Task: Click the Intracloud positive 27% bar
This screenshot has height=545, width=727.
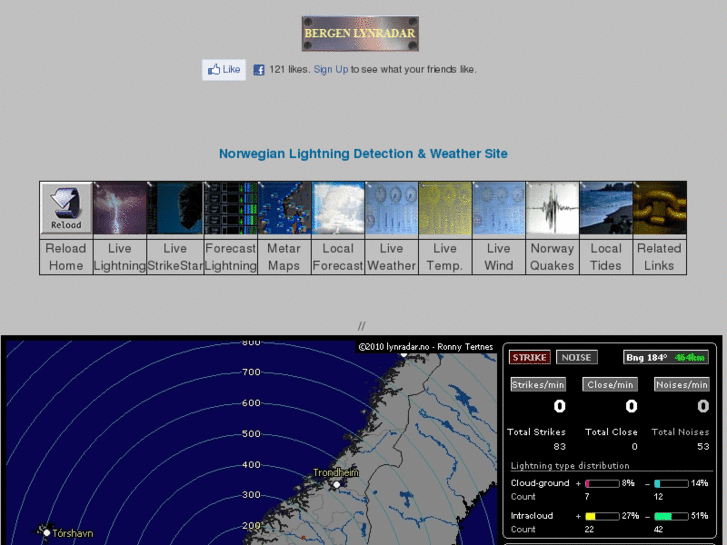Action: (x=602, y=516)
